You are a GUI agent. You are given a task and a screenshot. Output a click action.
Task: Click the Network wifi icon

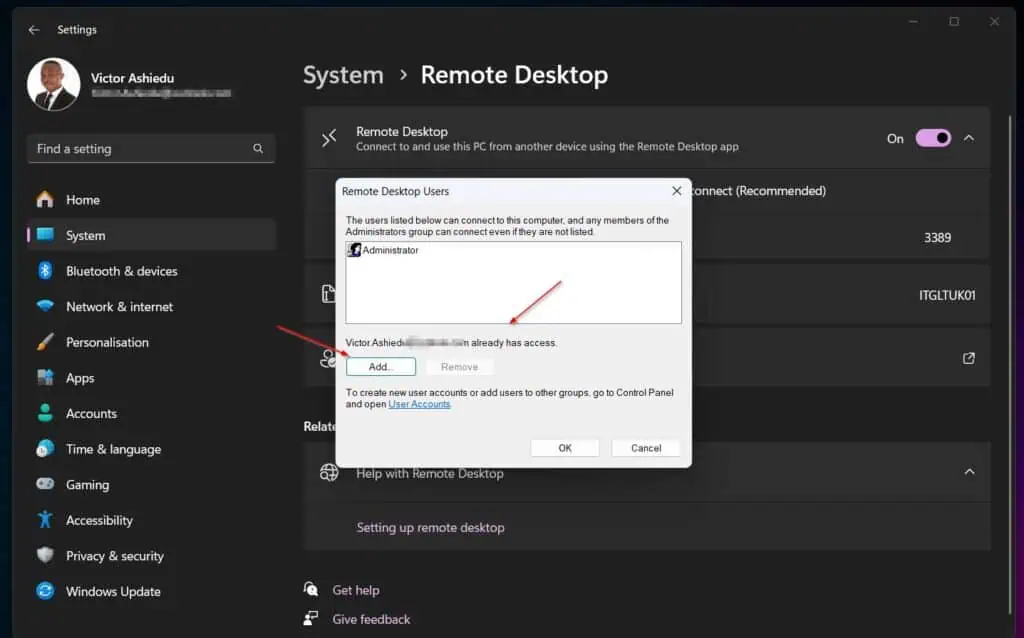[x=45, y=306]
